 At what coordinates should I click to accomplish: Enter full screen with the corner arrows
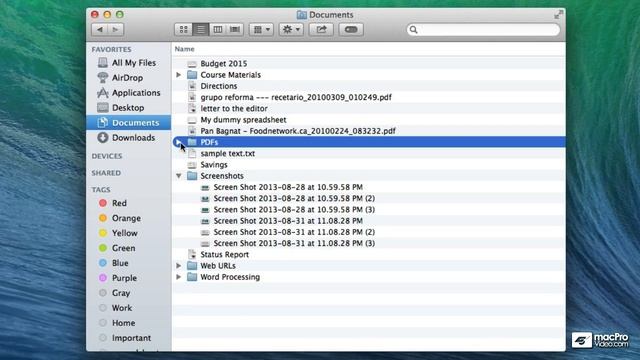pyautogui.click(x=558, y=15)
